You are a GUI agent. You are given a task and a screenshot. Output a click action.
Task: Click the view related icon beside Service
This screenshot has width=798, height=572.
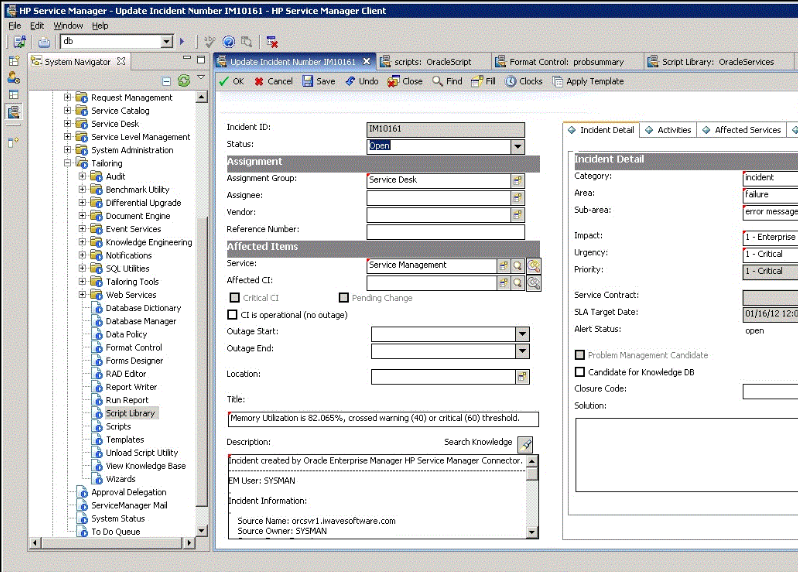(x=533, y=266)
